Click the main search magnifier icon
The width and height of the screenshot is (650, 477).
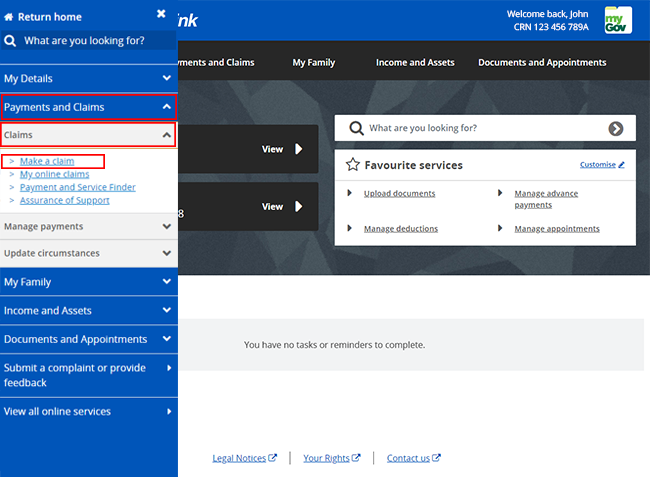click(356, 128)
